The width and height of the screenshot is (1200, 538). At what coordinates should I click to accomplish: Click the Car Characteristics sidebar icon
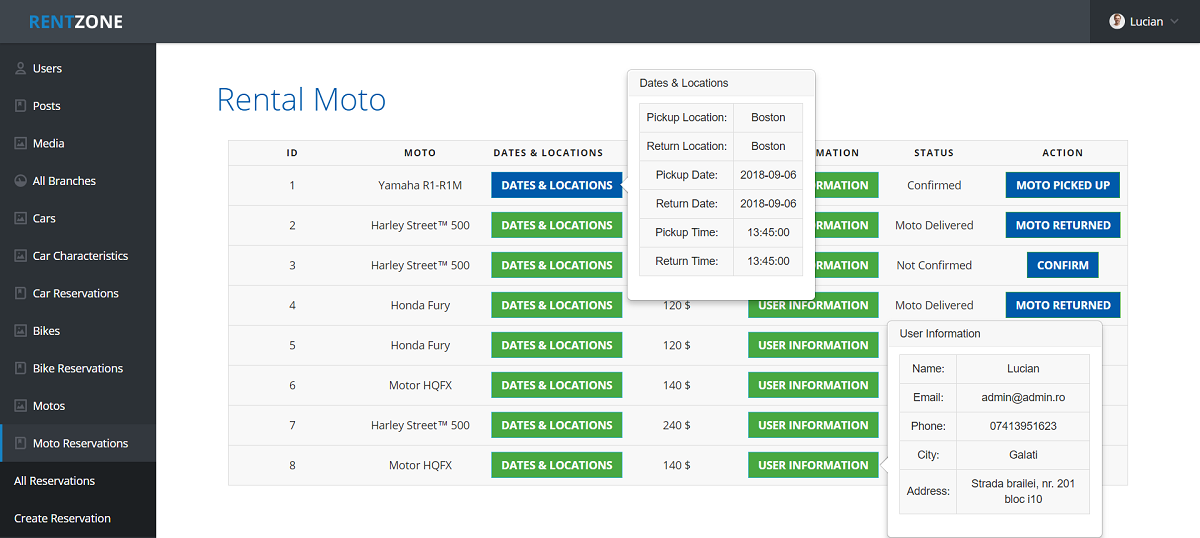20,256
